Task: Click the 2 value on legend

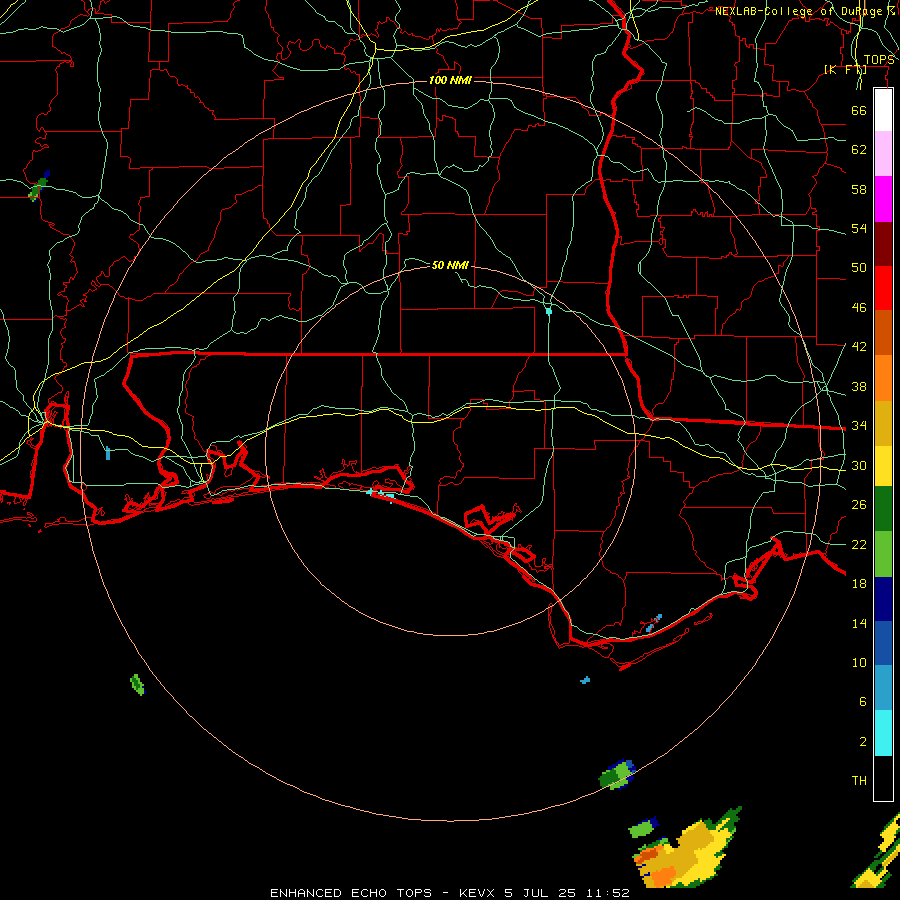Action: [862, 742]
